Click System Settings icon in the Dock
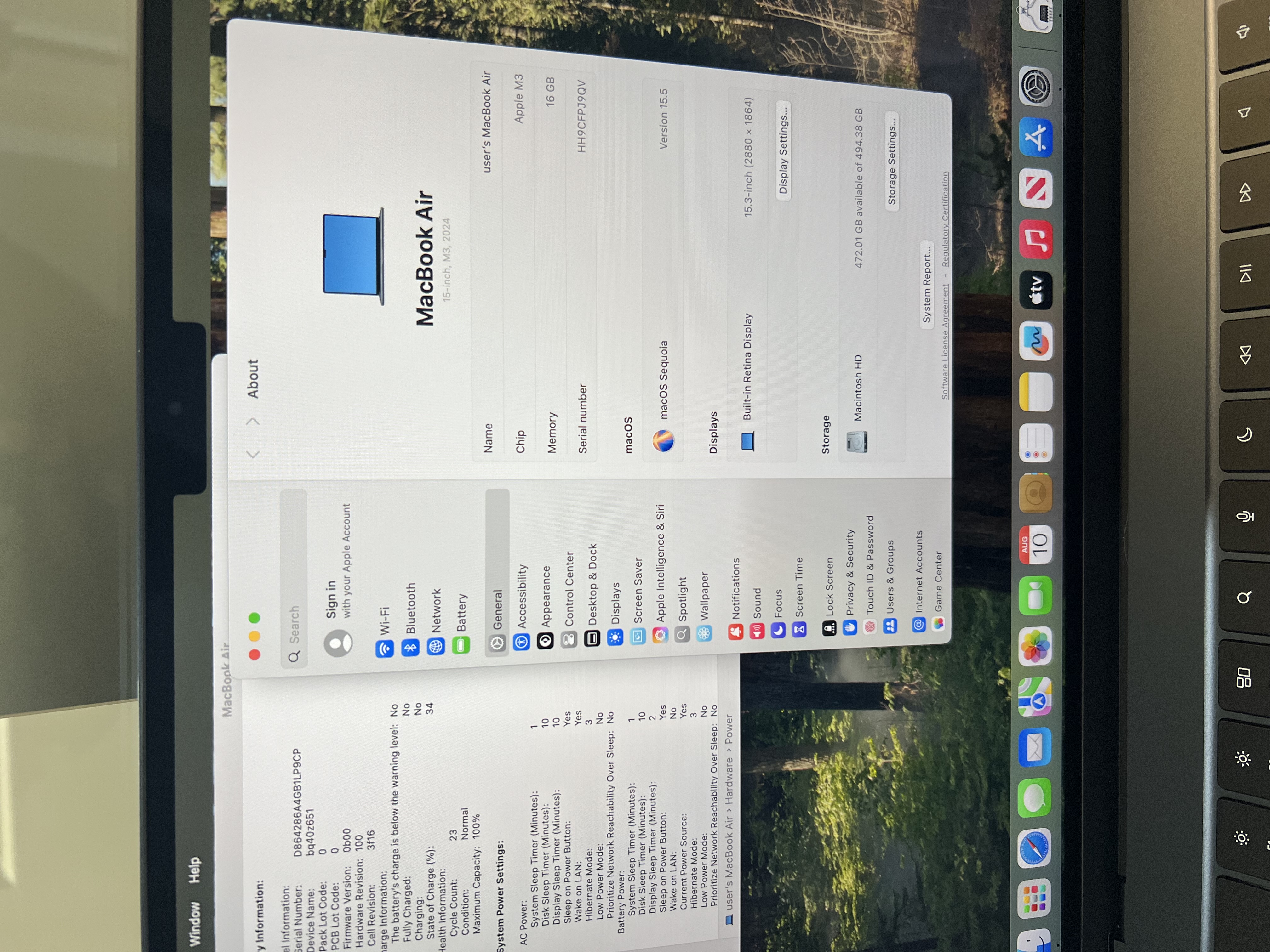The image size is (1270, 952). point(1036,87)
